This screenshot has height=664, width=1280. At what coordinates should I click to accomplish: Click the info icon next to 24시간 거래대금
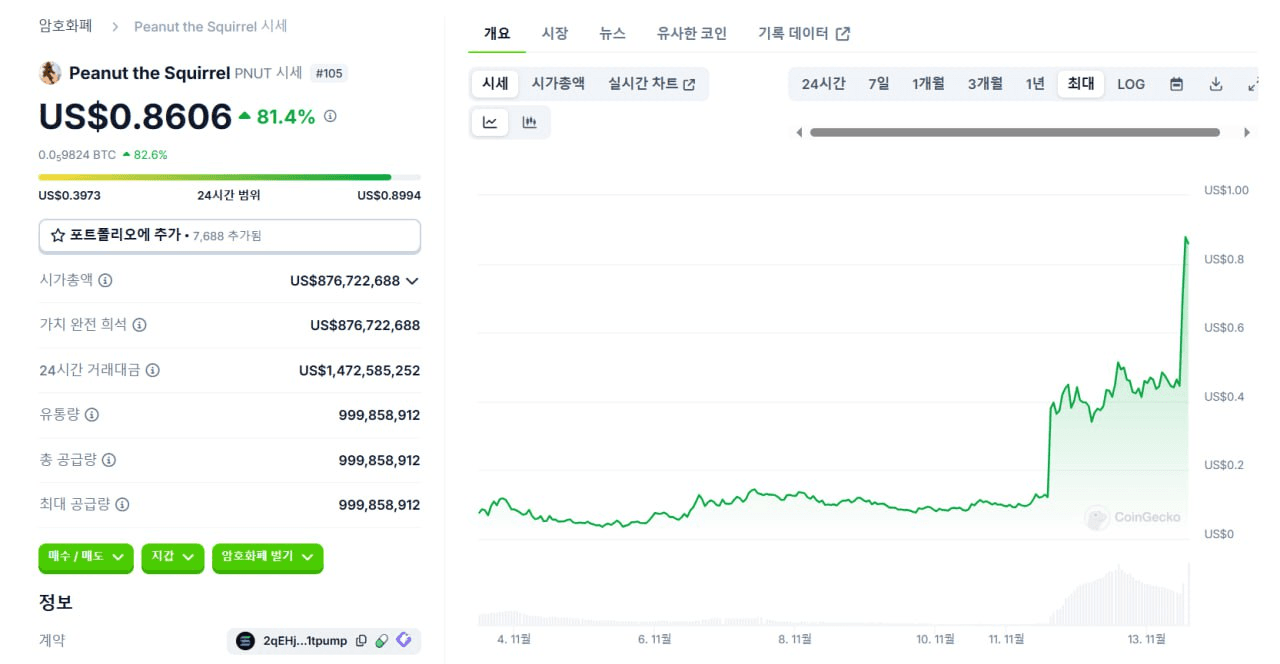152,370
